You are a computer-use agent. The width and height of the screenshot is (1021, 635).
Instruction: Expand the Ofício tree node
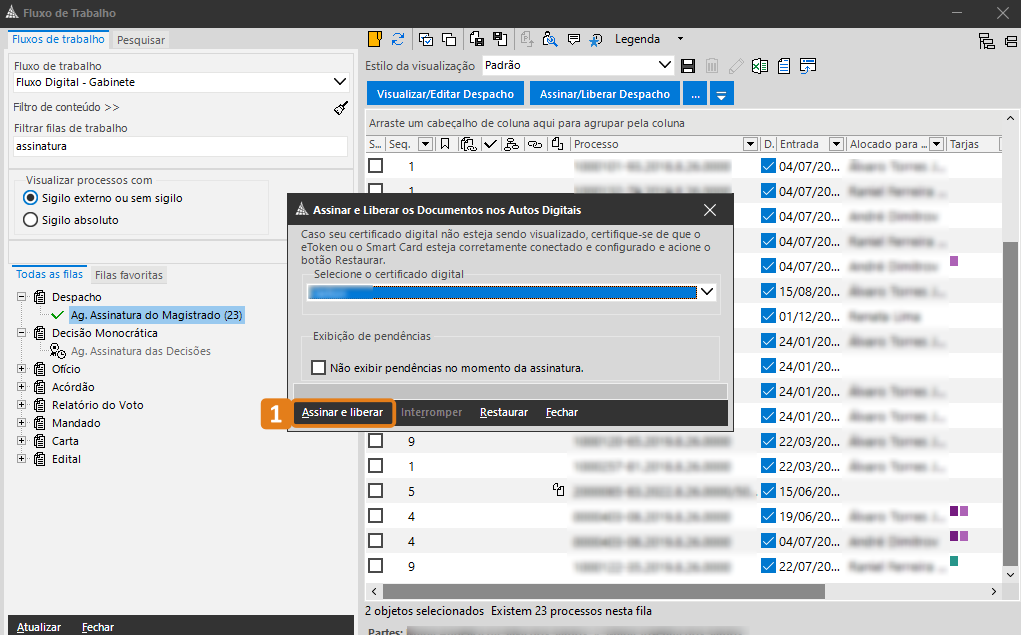point(21,369)
